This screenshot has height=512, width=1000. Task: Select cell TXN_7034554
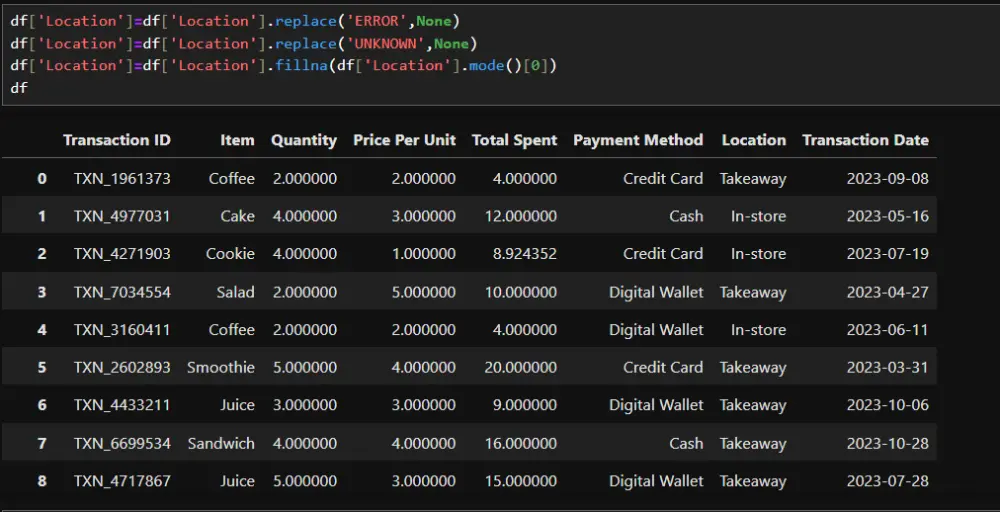[122, 292]
